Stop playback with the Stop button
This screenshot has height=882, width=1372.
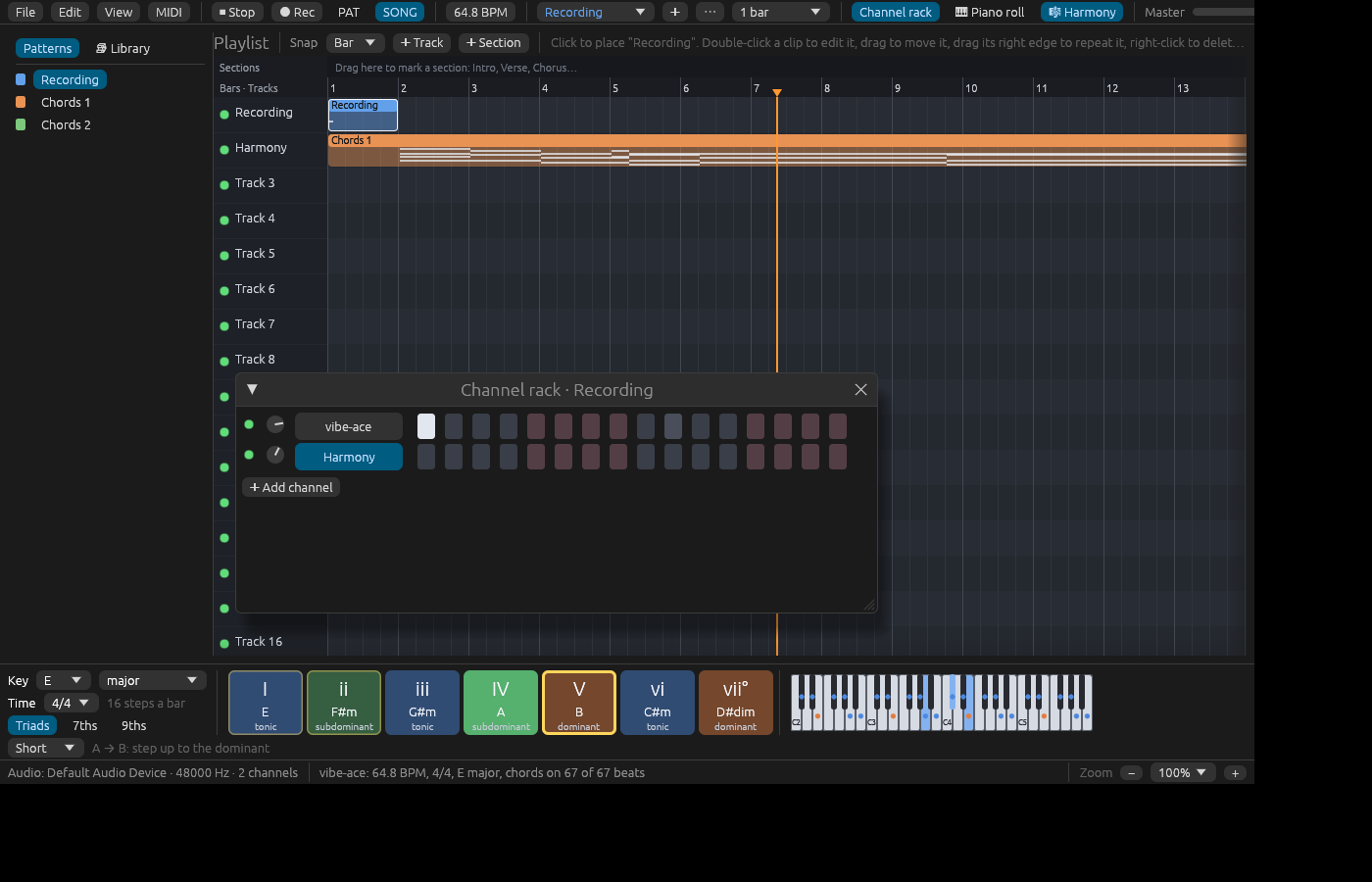click(236, 12)
